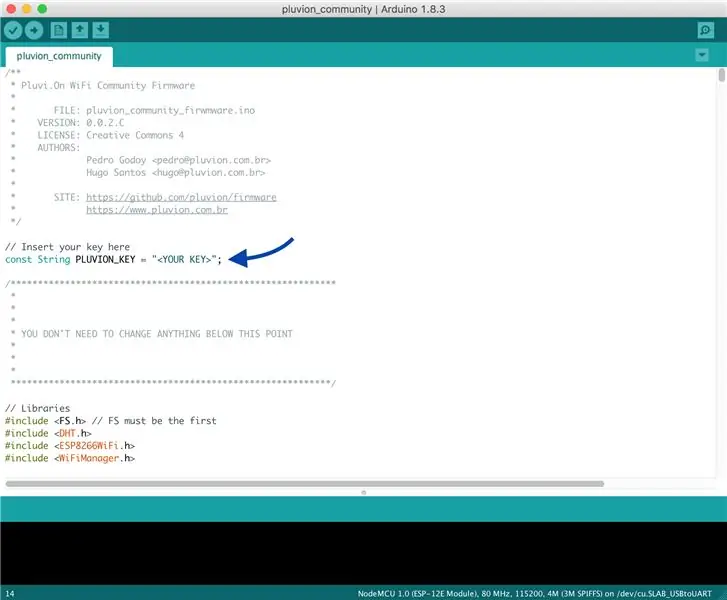727x600 pixels.
Task: Click the VERSION: 0.0.2.C line
Action: pos(81,123)
